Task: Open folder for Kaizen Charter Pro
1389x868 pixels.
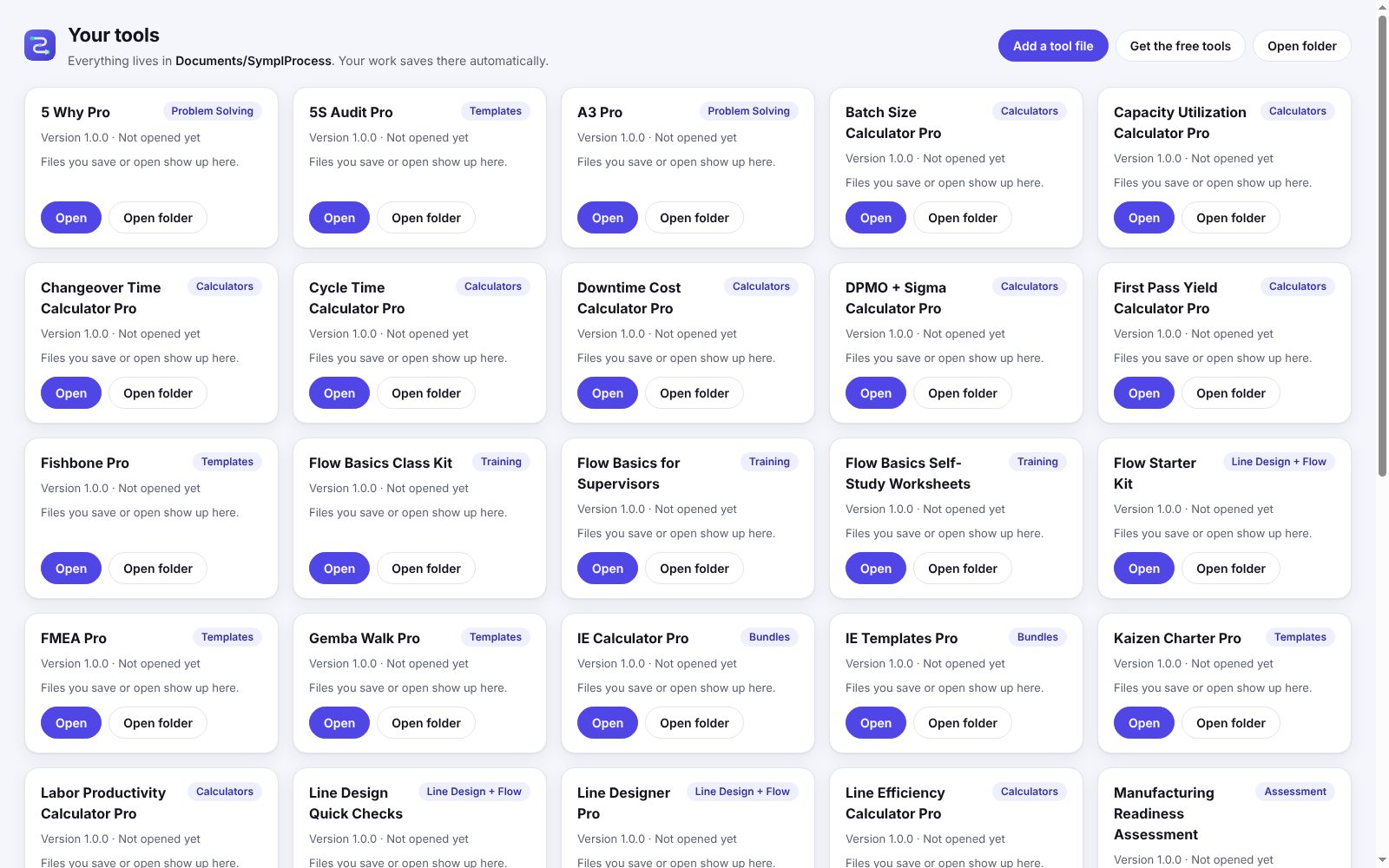Action: 1231,723
